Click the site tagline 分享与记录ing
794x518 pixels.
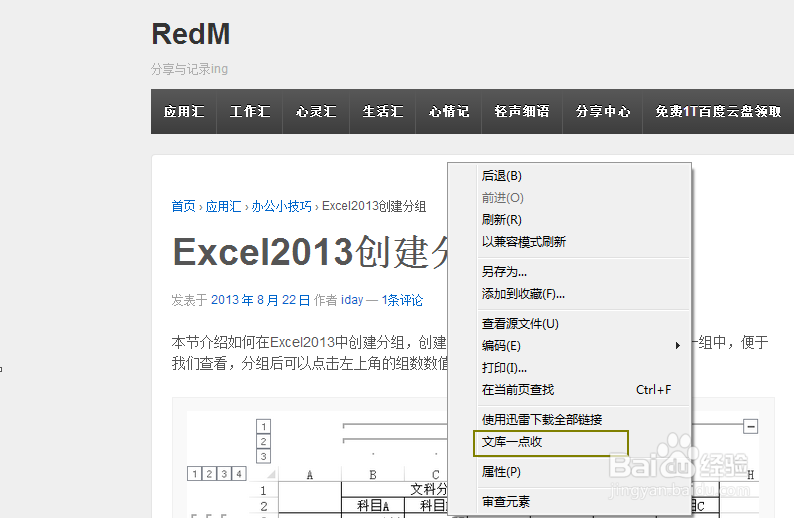(189, 69)
